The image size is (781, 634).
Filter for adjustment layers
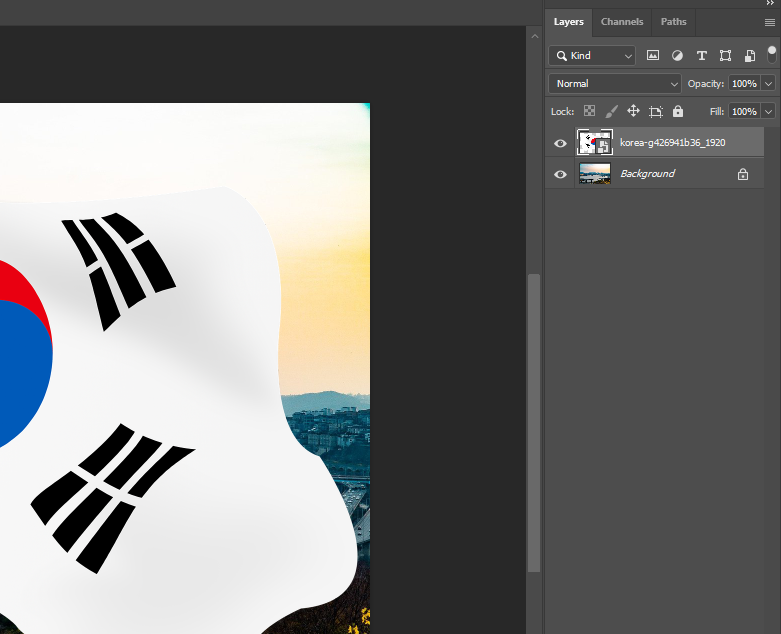pos(677,56)
